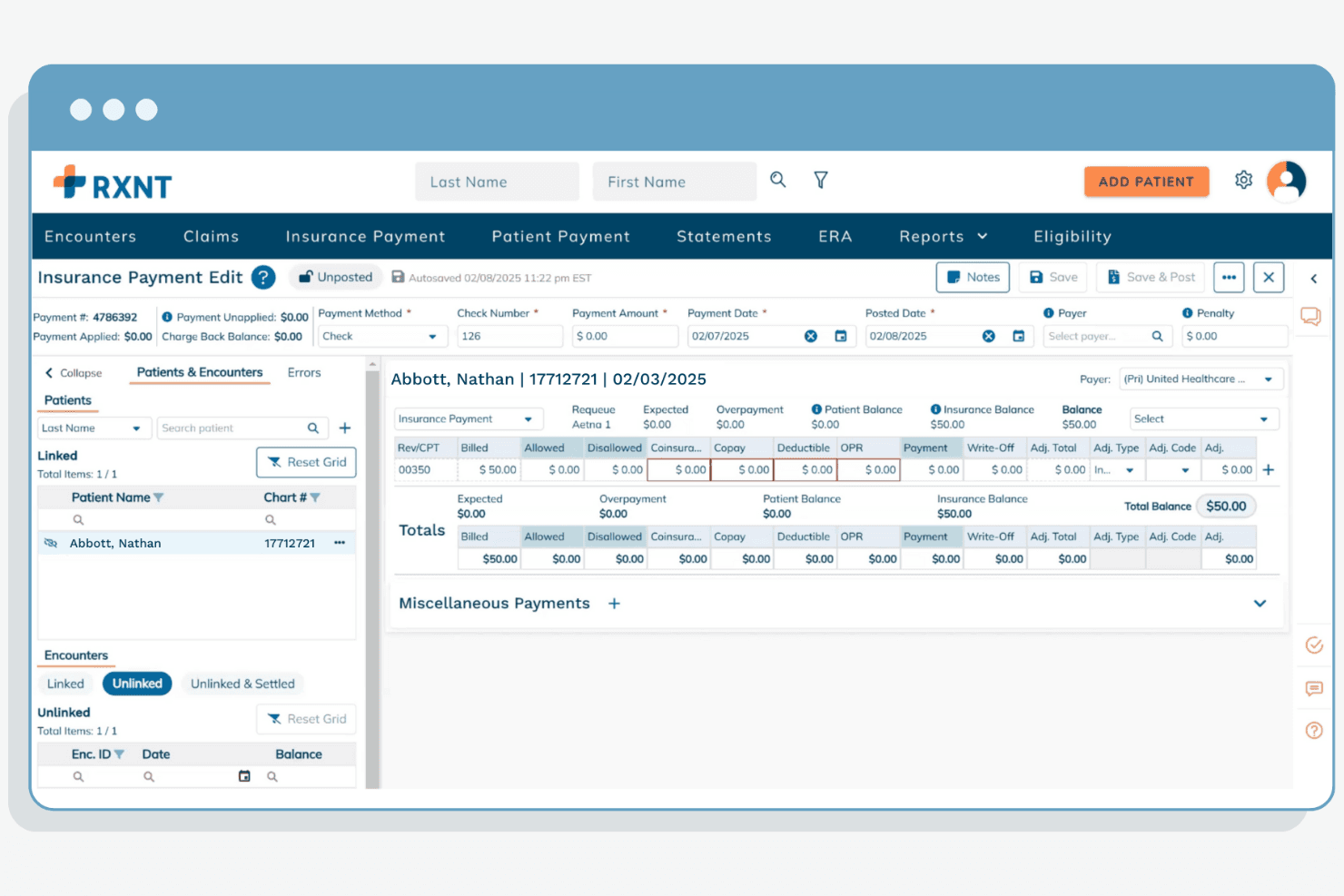
Task: Close the payment edit with X button
Action: (1269, 278)
